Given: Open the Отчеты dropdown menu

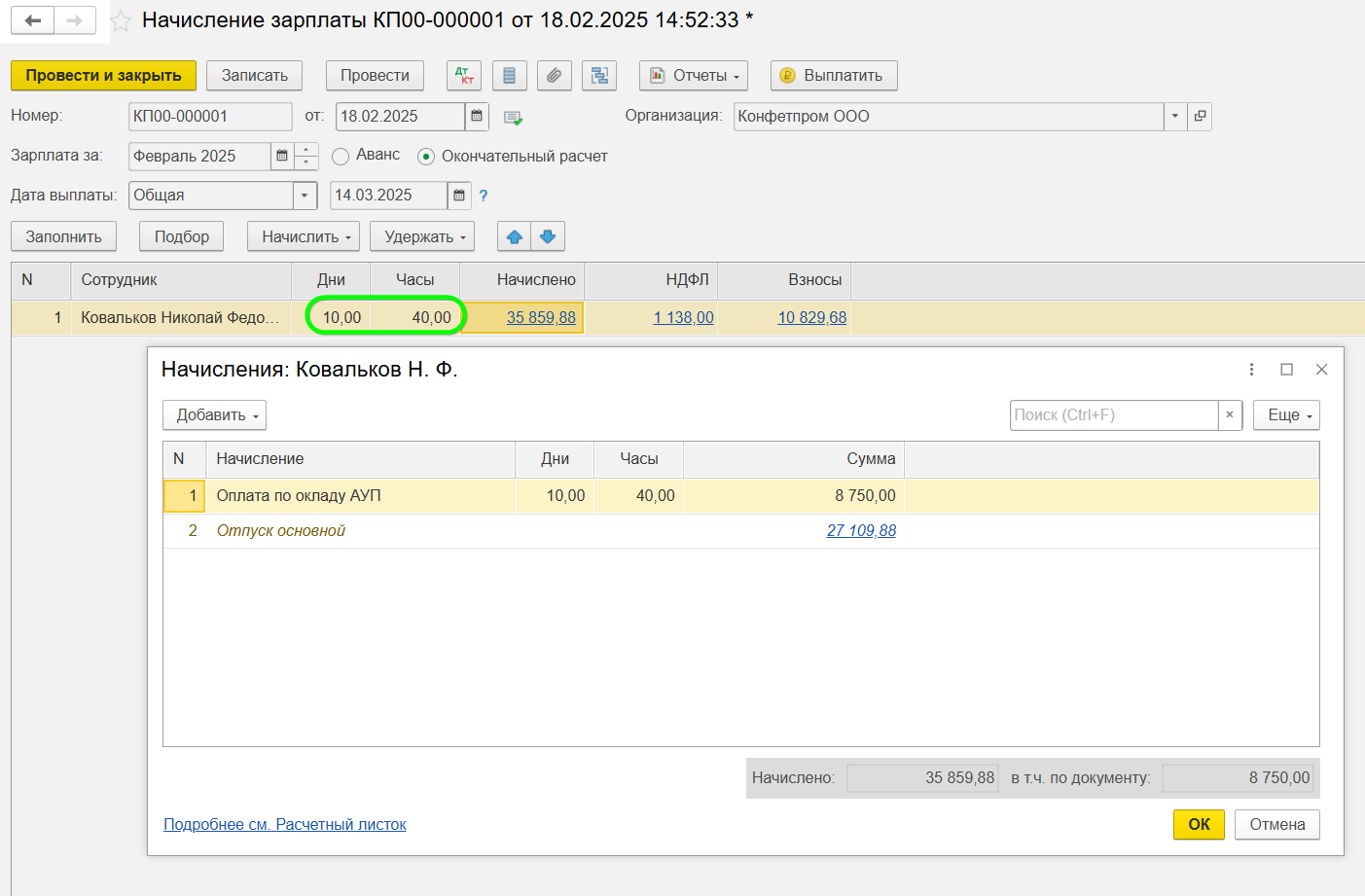Looking at the screenshot, I should pos(693,75).
